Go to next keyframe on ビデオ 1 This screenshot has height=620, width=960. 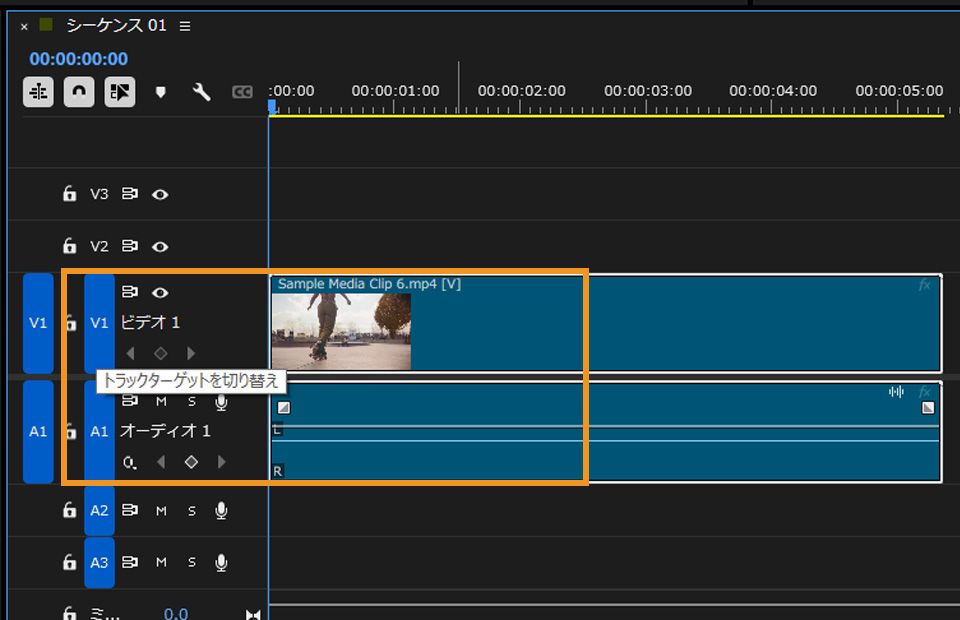coord(191,353)
